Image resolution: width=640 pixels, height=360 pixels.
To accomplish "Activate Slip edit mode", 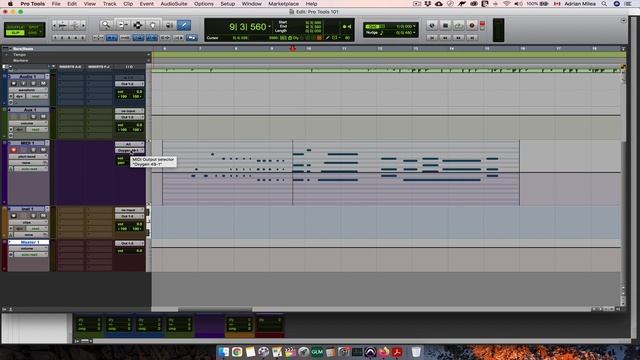I will (x=15, y=33).
